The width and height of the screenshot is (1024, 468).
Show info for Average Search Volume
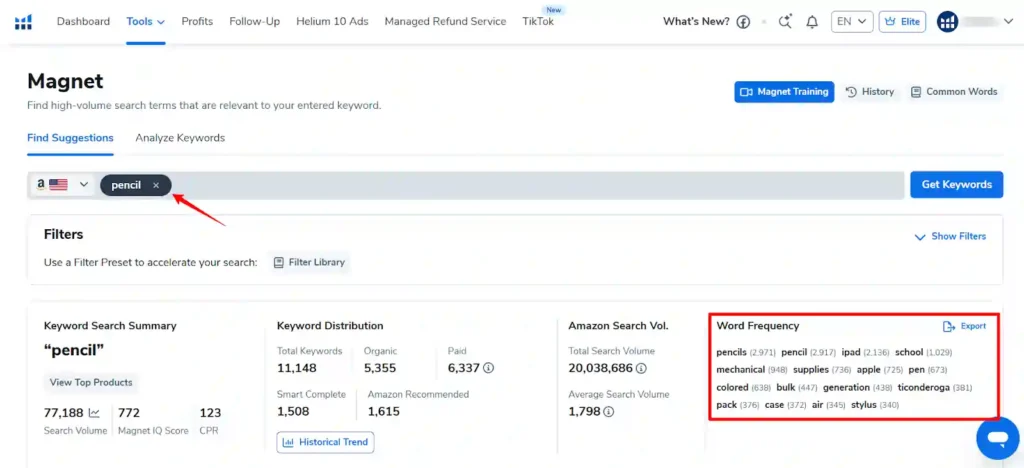tap(609, 412)
